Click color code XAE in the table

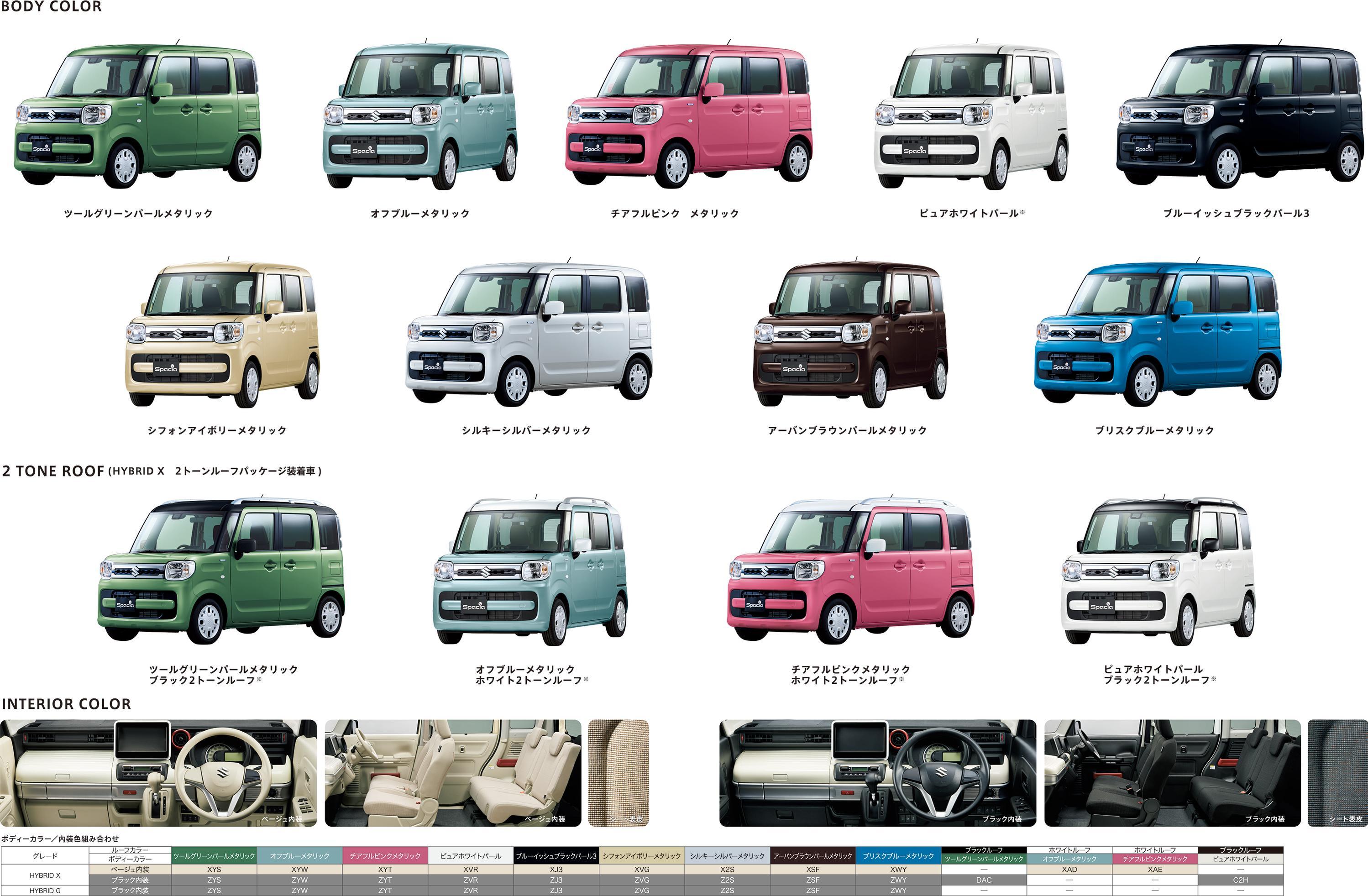1155,870
